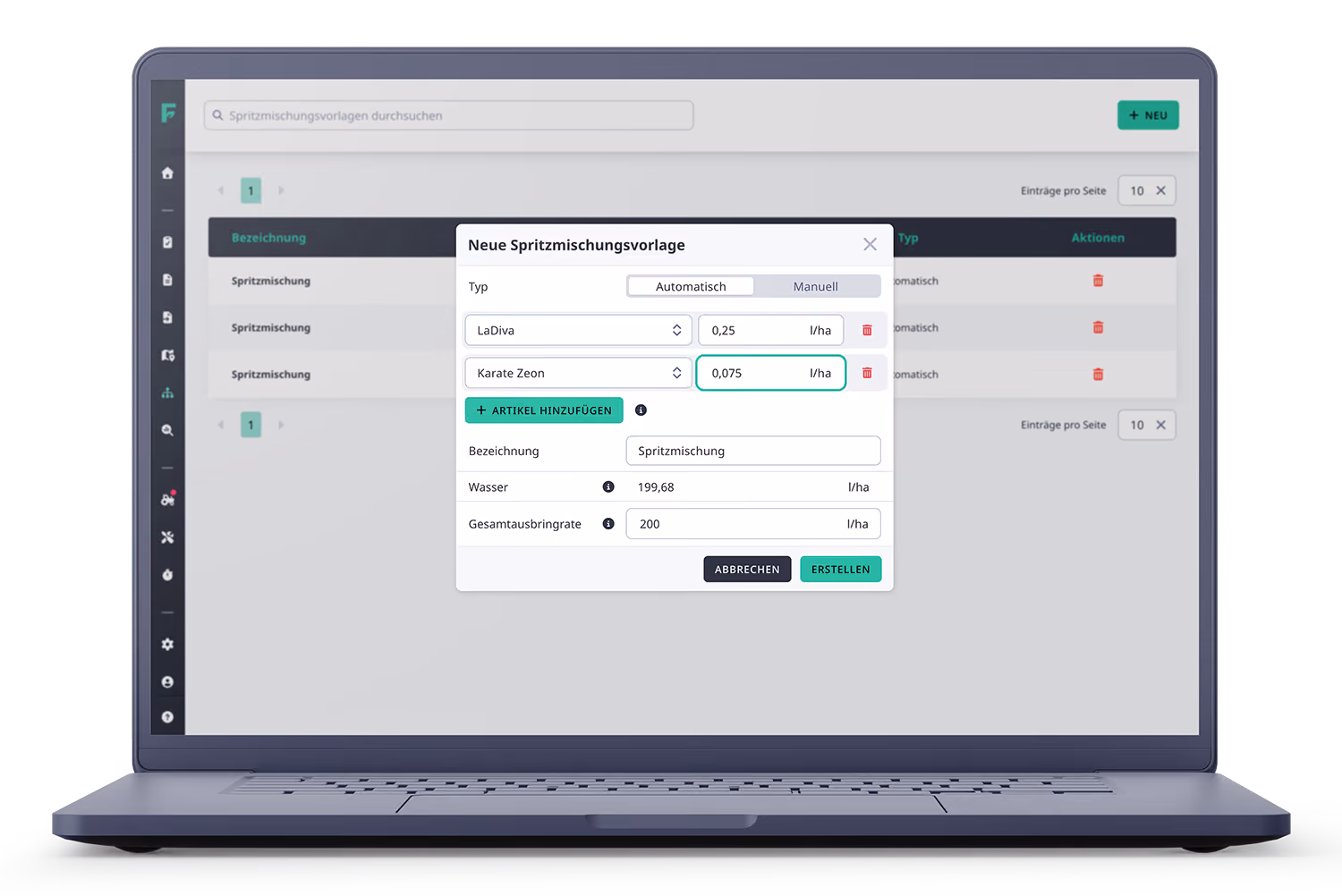This screenshot has height=896, width=1342.
Task: Click the Erstellen button
Action: (x=841, y=570)
